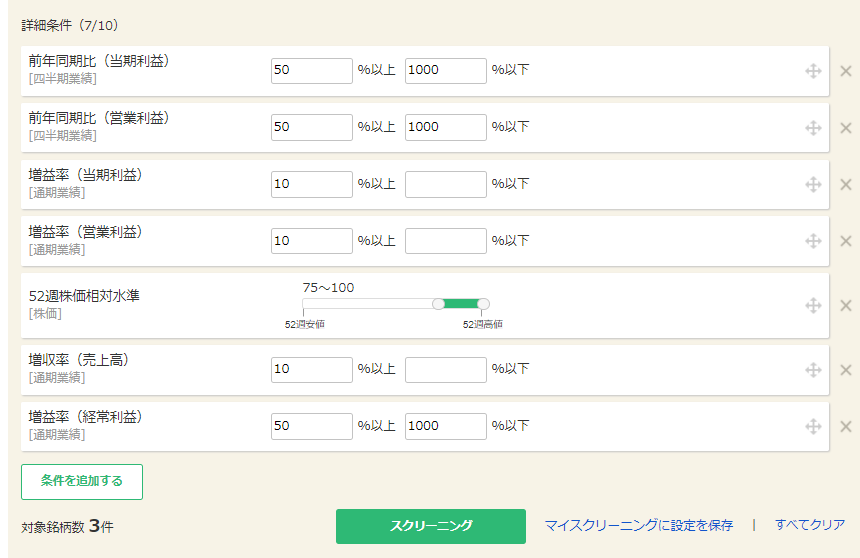This screenshot has height=558, width=860.
Task: Click move handle on 増収率（売上高） row
Action: point(814,370)
